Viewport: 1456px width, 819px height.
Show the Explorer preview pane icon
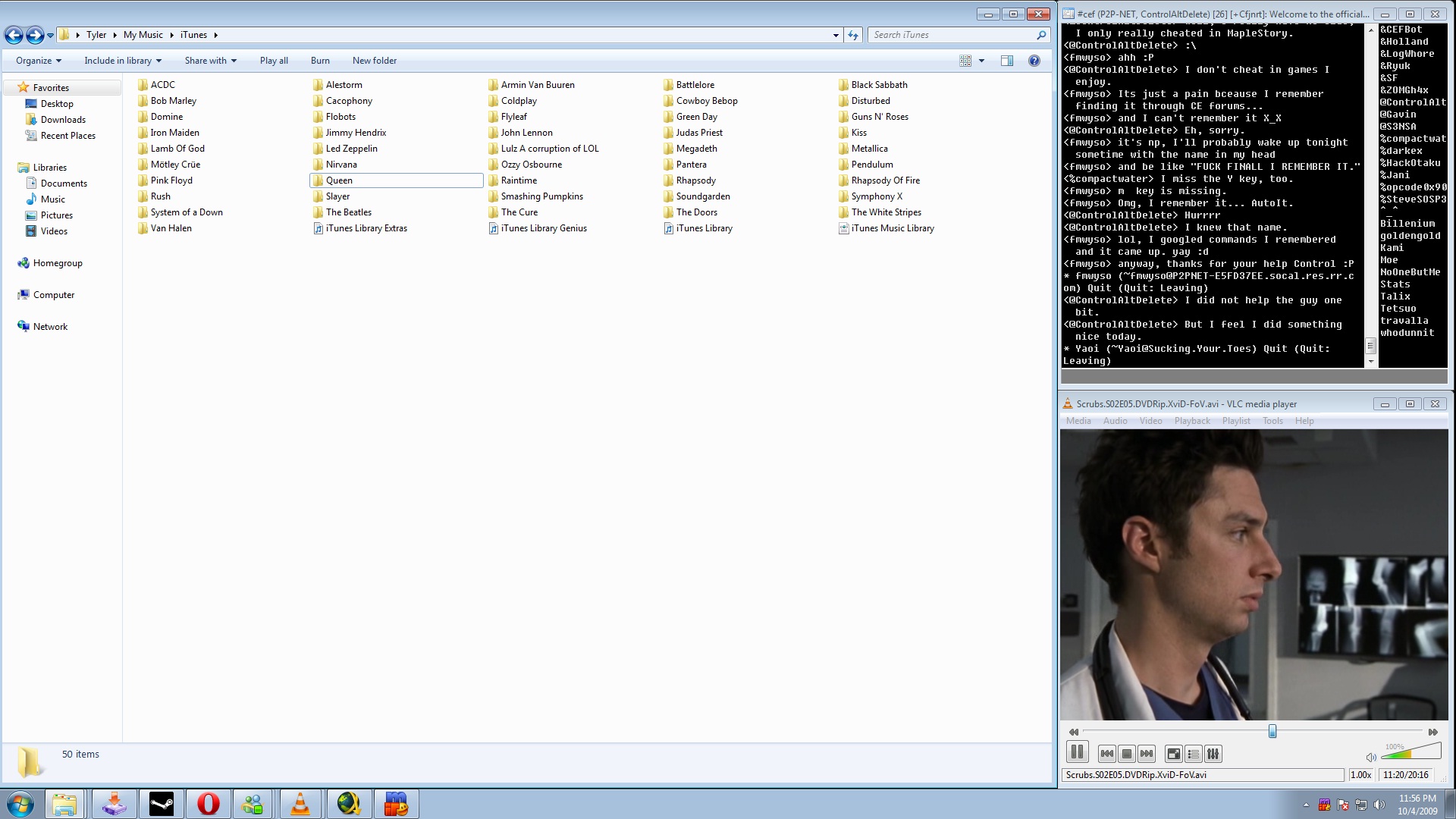point(1007,61)
